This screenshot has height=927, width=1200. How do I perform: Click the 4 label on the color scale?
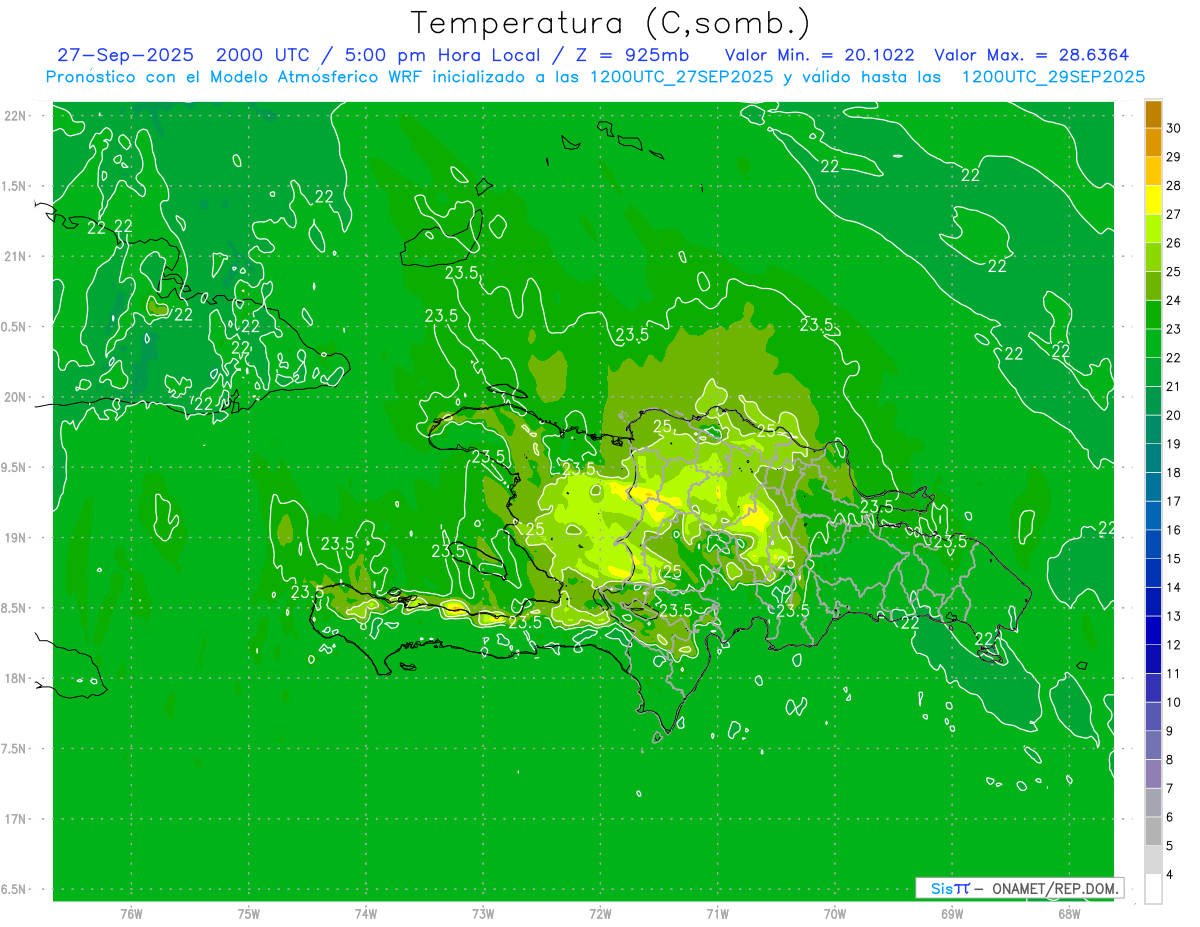pos(1172,874)
